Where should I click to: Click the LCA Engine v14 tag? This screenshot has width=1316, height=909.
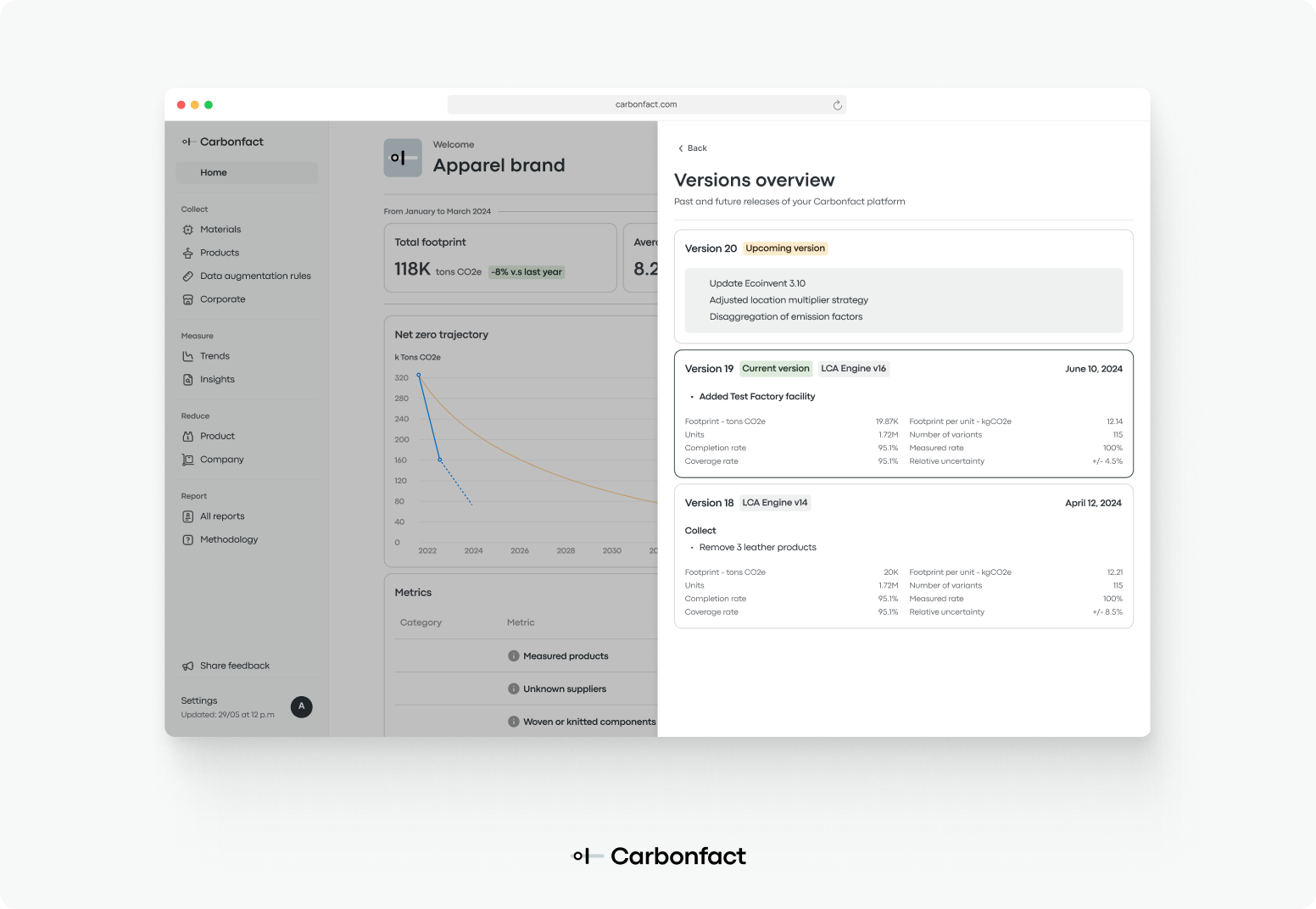tap(775, 503)
